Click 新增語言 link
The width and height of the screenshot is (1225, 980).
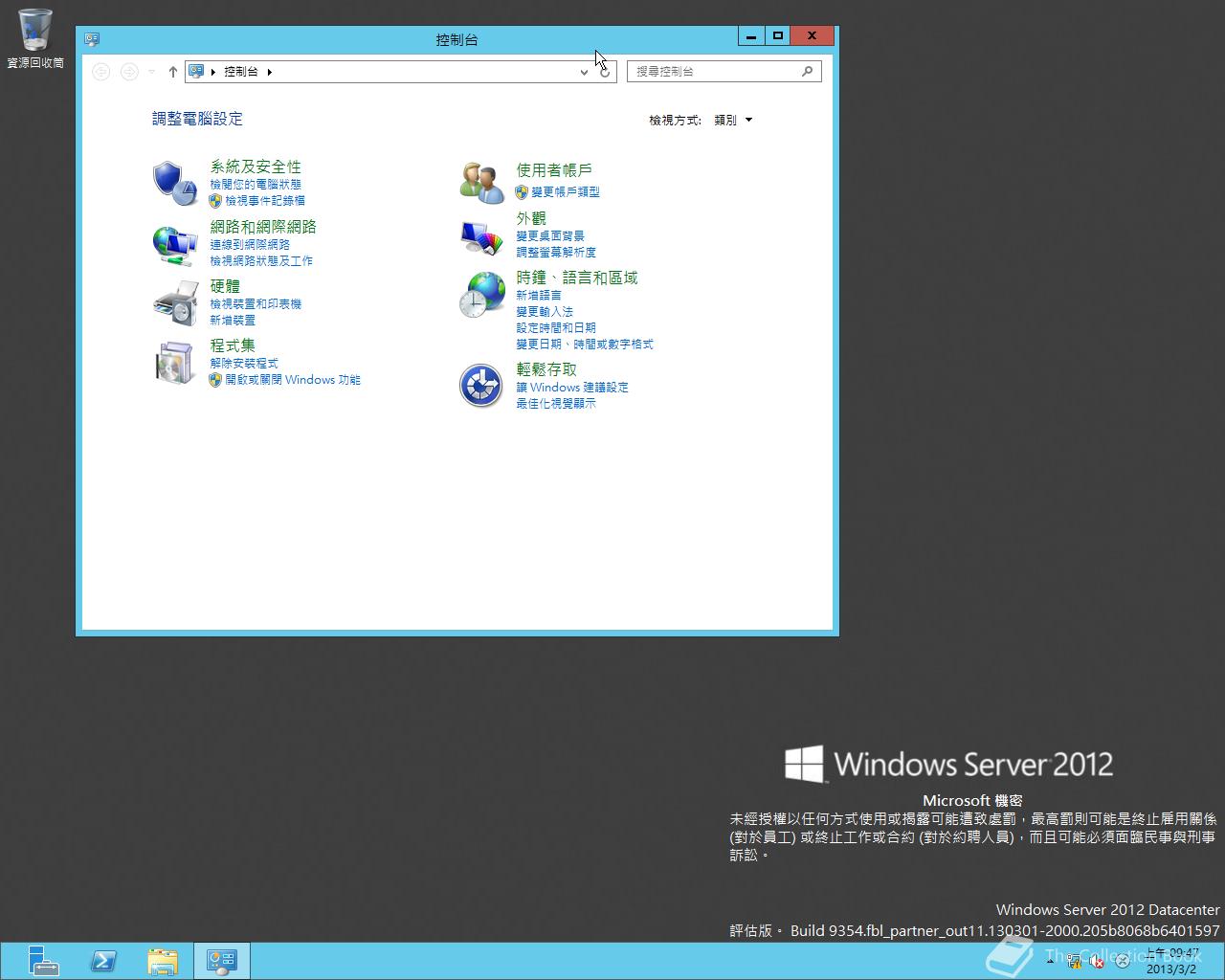539,296
